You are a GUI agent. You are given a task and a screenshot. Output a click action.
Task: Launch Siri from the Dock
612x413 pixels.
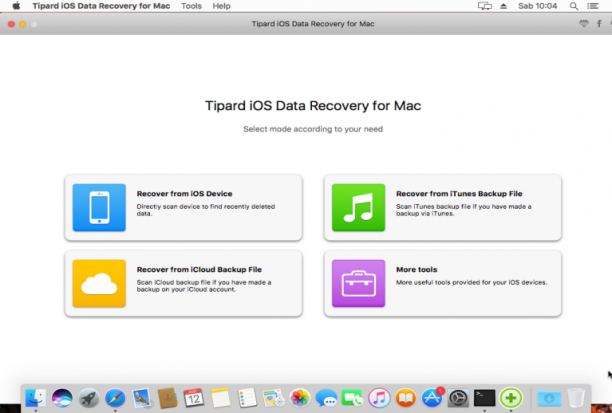coord(62,398)
